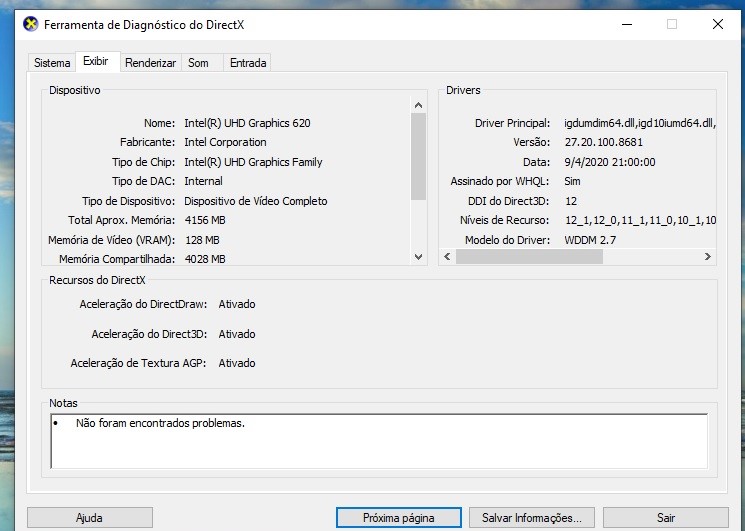Exit with the Sair button
The height and width of the screenshot is (531, 745).
click(x=666, y=517)
